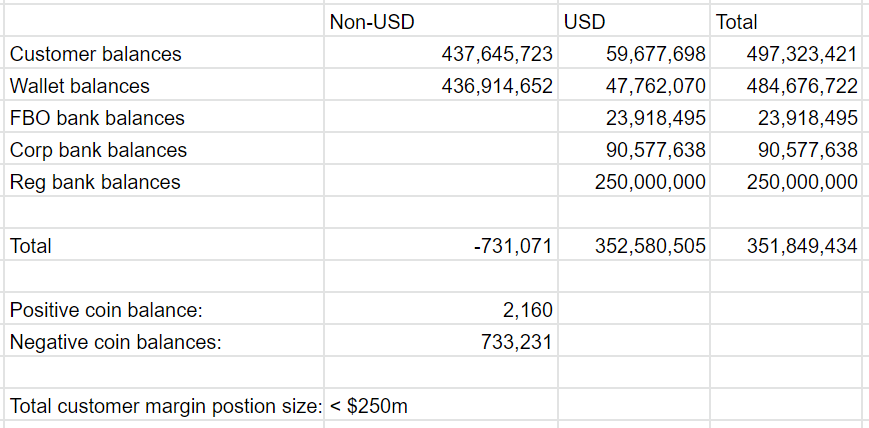
Task: Click the Reg bank balances label
Action: coord(95,182)
